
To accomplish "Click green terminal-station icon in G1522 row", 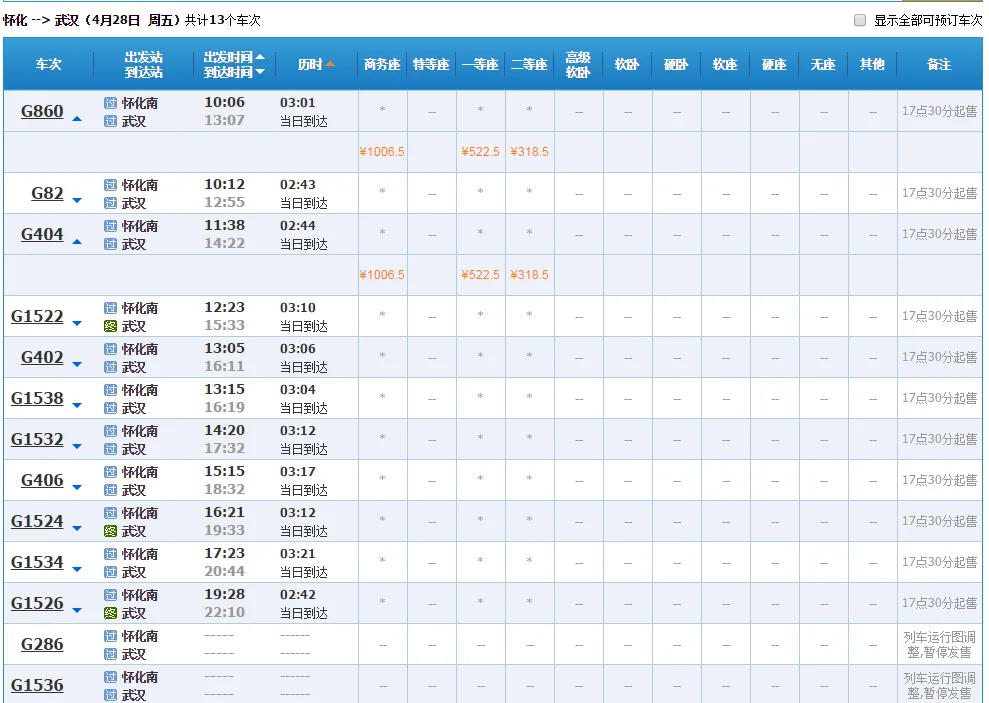I will 111,326.
